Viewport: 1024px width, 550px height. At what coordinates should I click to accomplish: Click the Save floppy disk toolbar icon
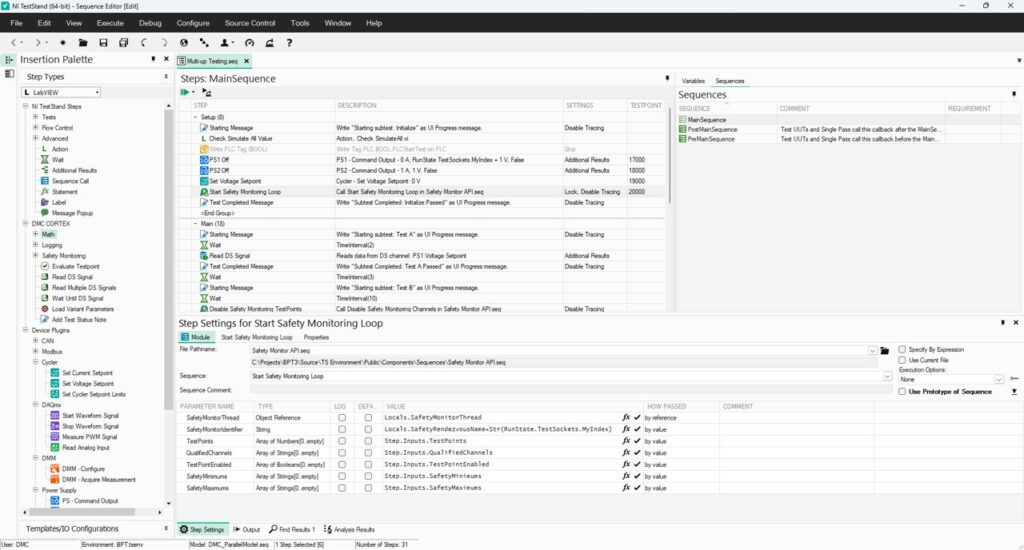(x=101, y=43)
